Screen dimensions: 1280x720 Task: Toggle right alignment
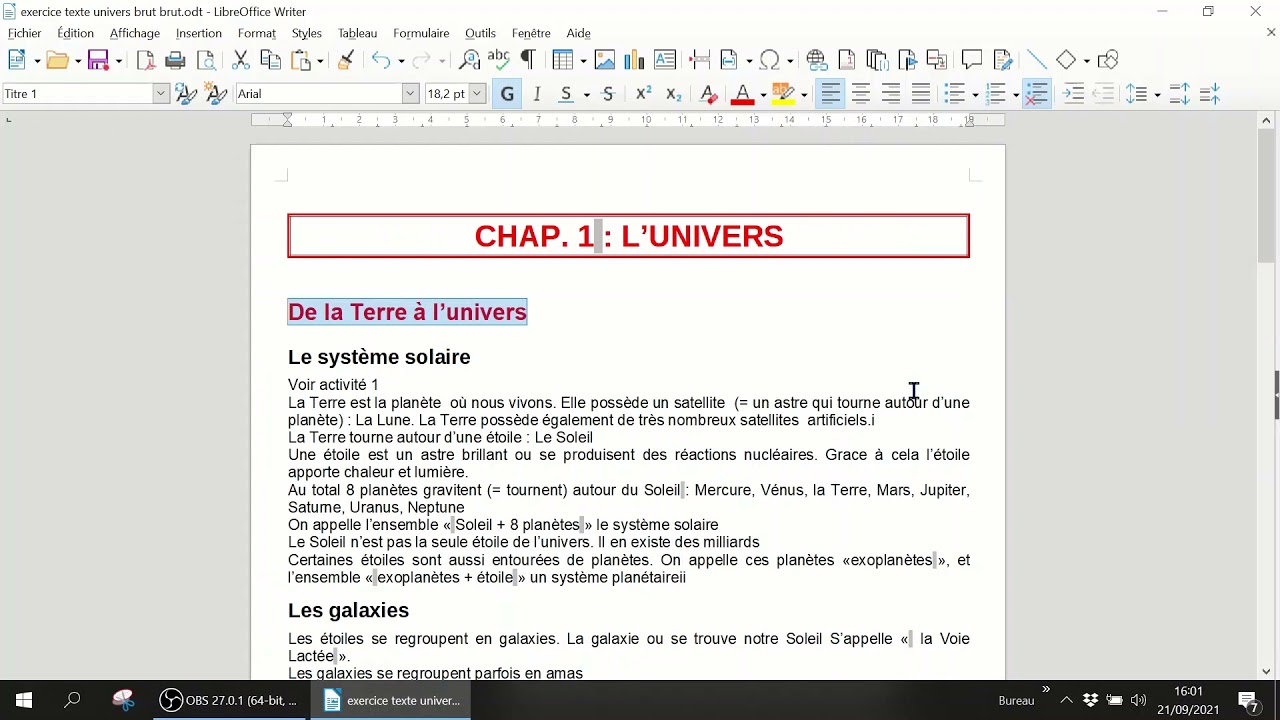click(x=890, y=94)
